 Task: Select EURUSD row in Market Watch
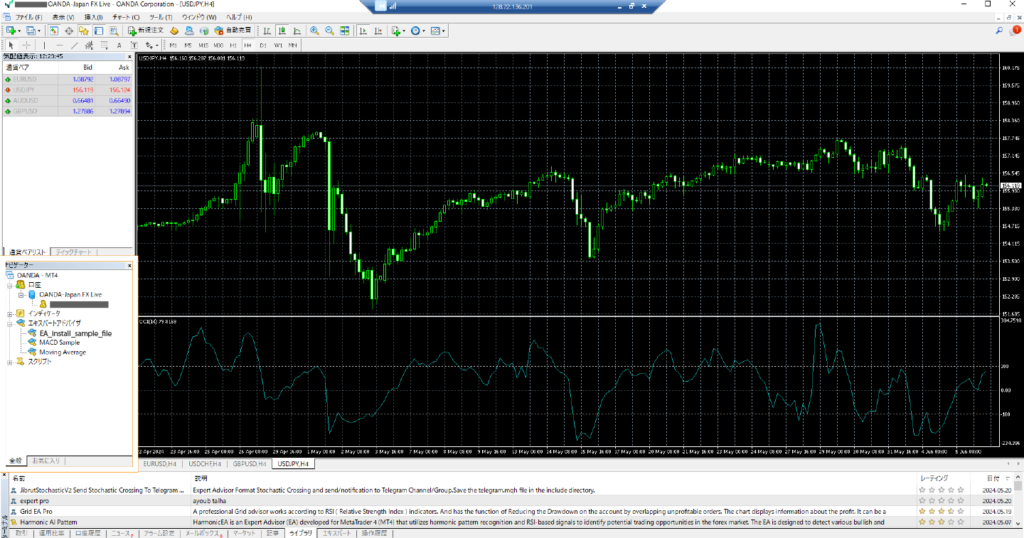(x=67, y=79)
